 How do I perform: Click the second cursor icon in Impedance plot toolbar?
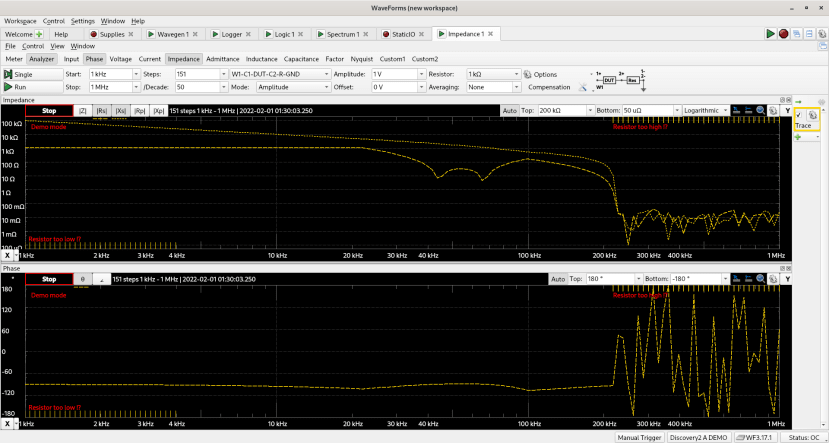coord(749,110)
